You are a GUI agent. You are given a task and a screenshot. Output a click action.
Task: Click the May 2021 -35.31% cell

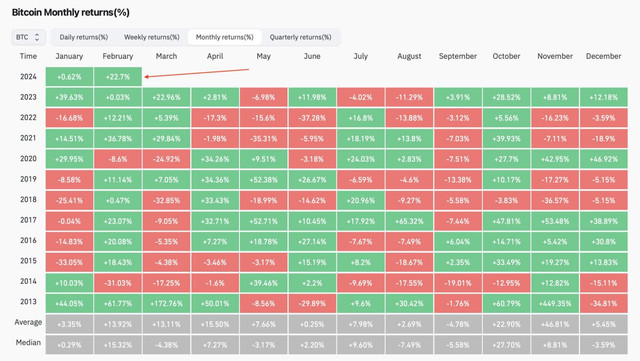tap(264, 138)
